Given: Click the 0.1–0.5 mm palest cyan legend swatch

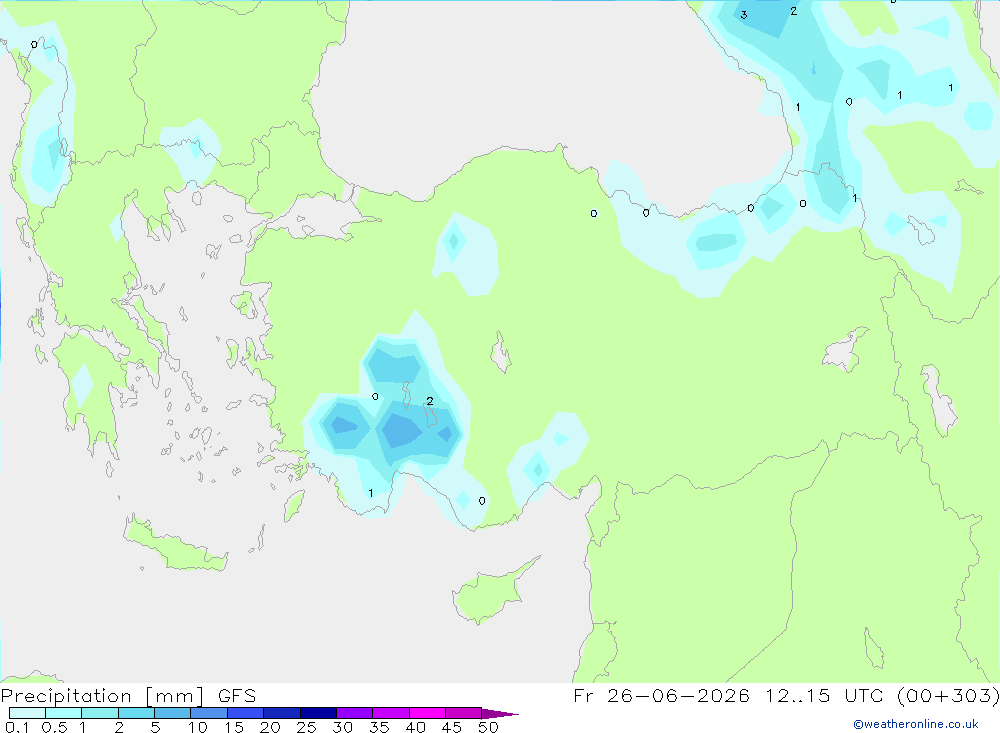Looking at the screenshot, I should pyautogui.click(x=27, y=713).
